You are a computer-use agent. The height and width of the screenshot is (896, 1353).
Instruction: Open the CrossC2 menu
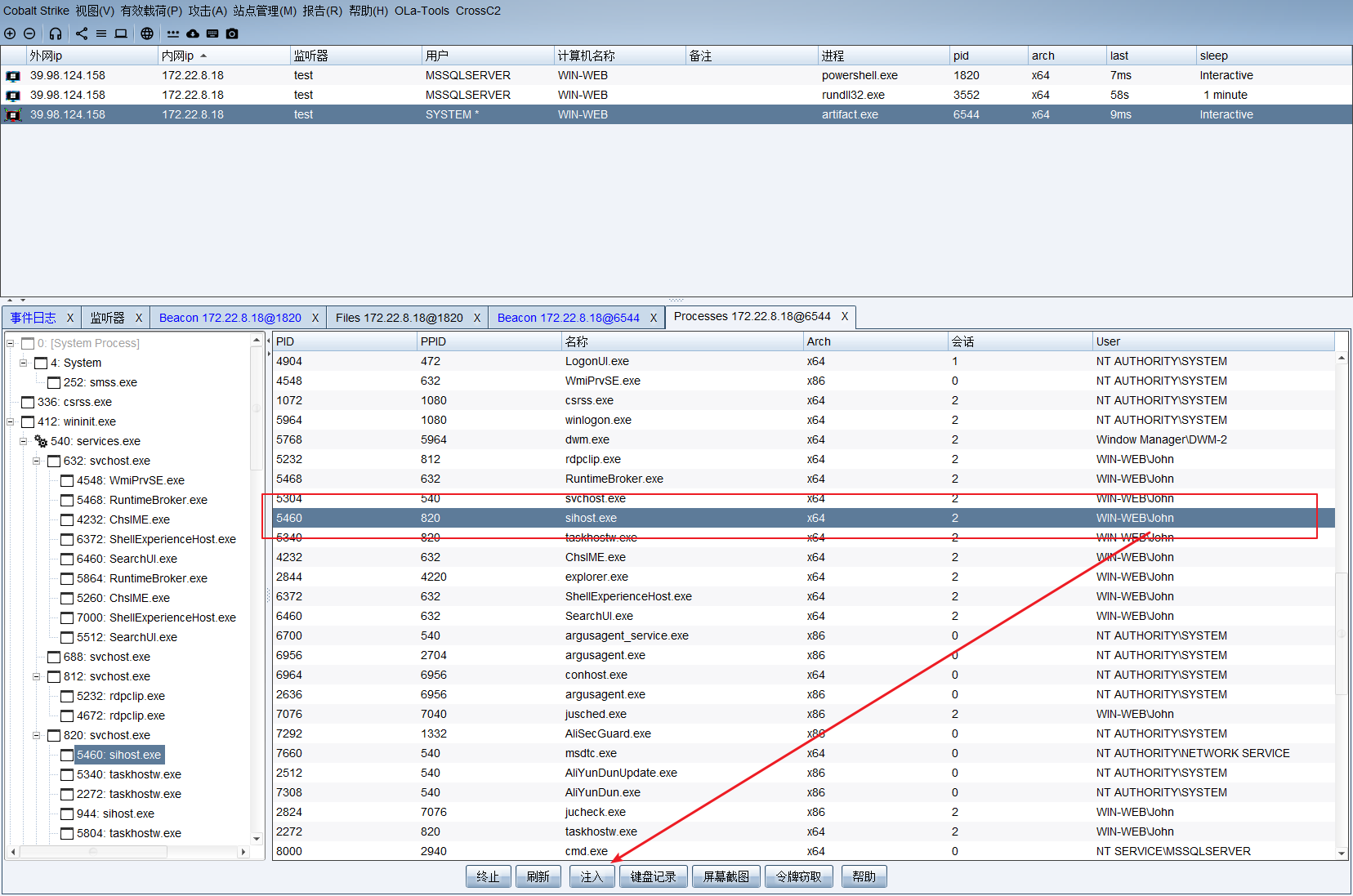coord(478,11)
